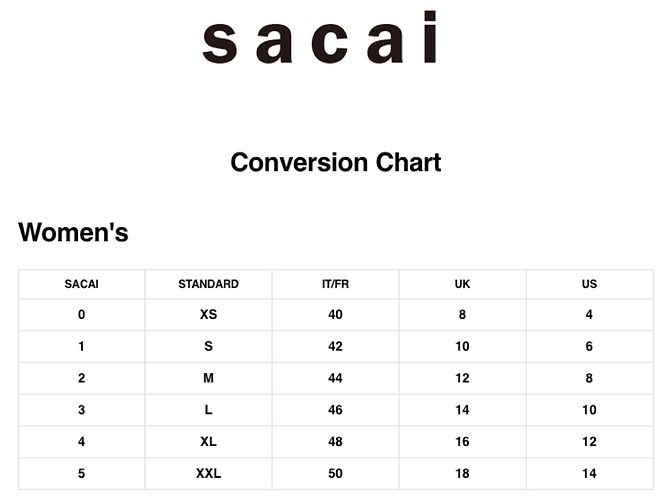Select the SACAI column header
Screen dimensions: 670x500
click(x=81, y=284)
